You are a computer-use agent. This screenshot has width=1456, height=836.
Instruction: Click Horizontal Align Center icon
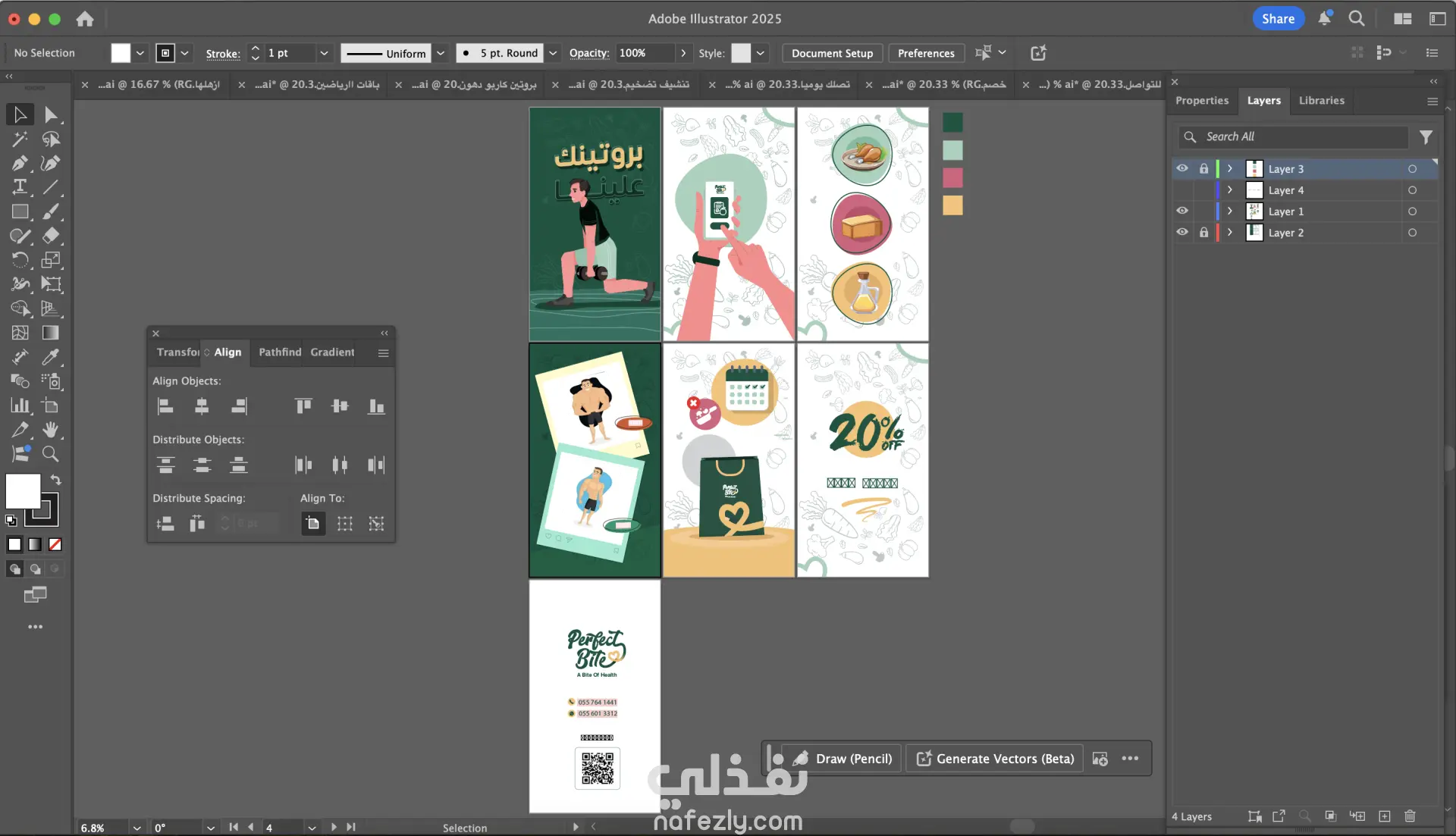(x=202, y=406)
